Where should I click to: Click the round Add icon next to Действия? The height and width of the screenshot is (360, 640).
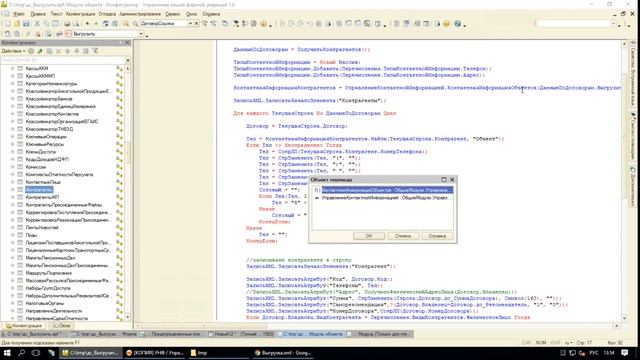click(31, 51)
